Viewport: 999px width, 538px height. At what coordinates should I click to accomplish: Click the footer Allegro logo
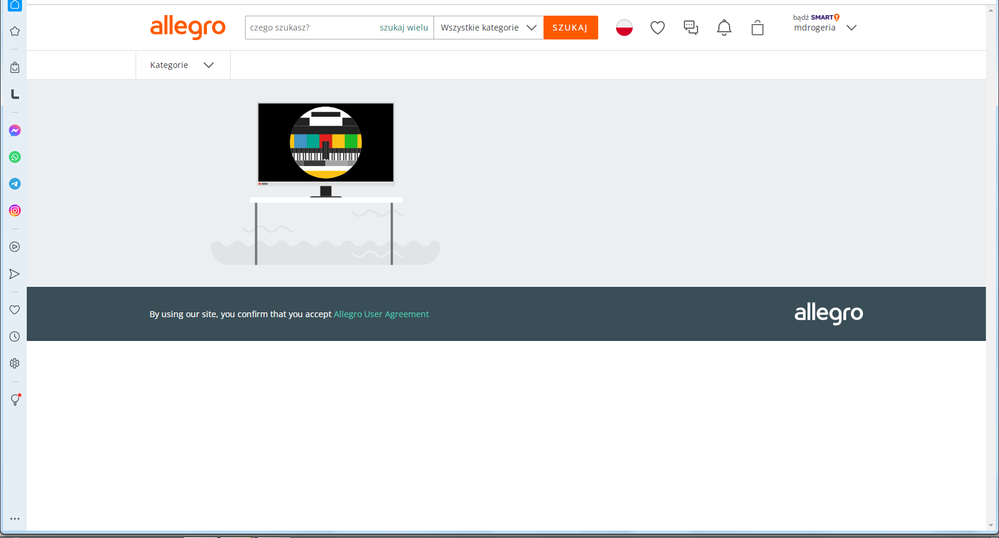(828, 314)
